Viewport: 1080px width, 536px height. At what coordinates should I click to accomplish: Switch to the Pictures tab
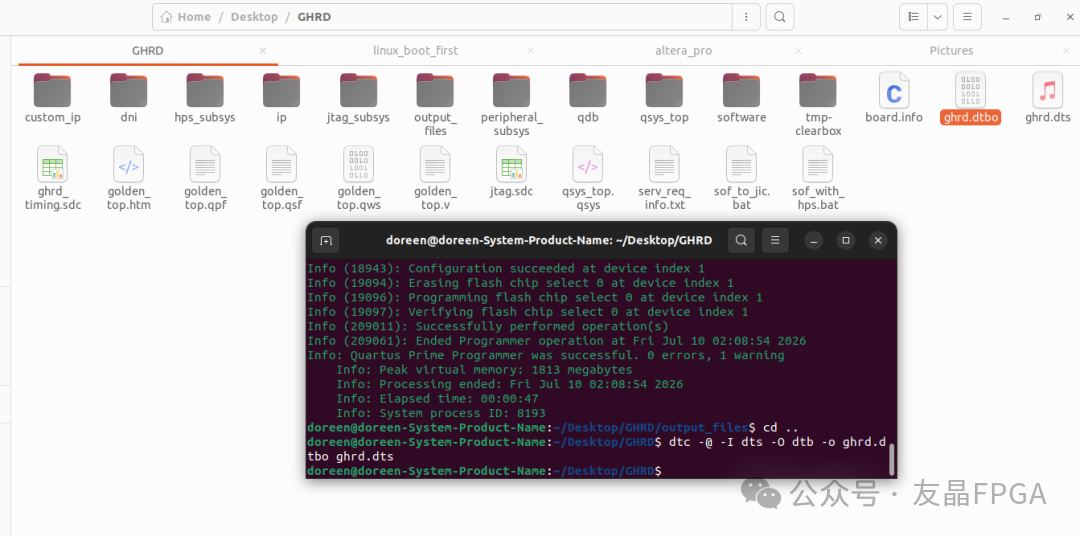pos(951,51)
